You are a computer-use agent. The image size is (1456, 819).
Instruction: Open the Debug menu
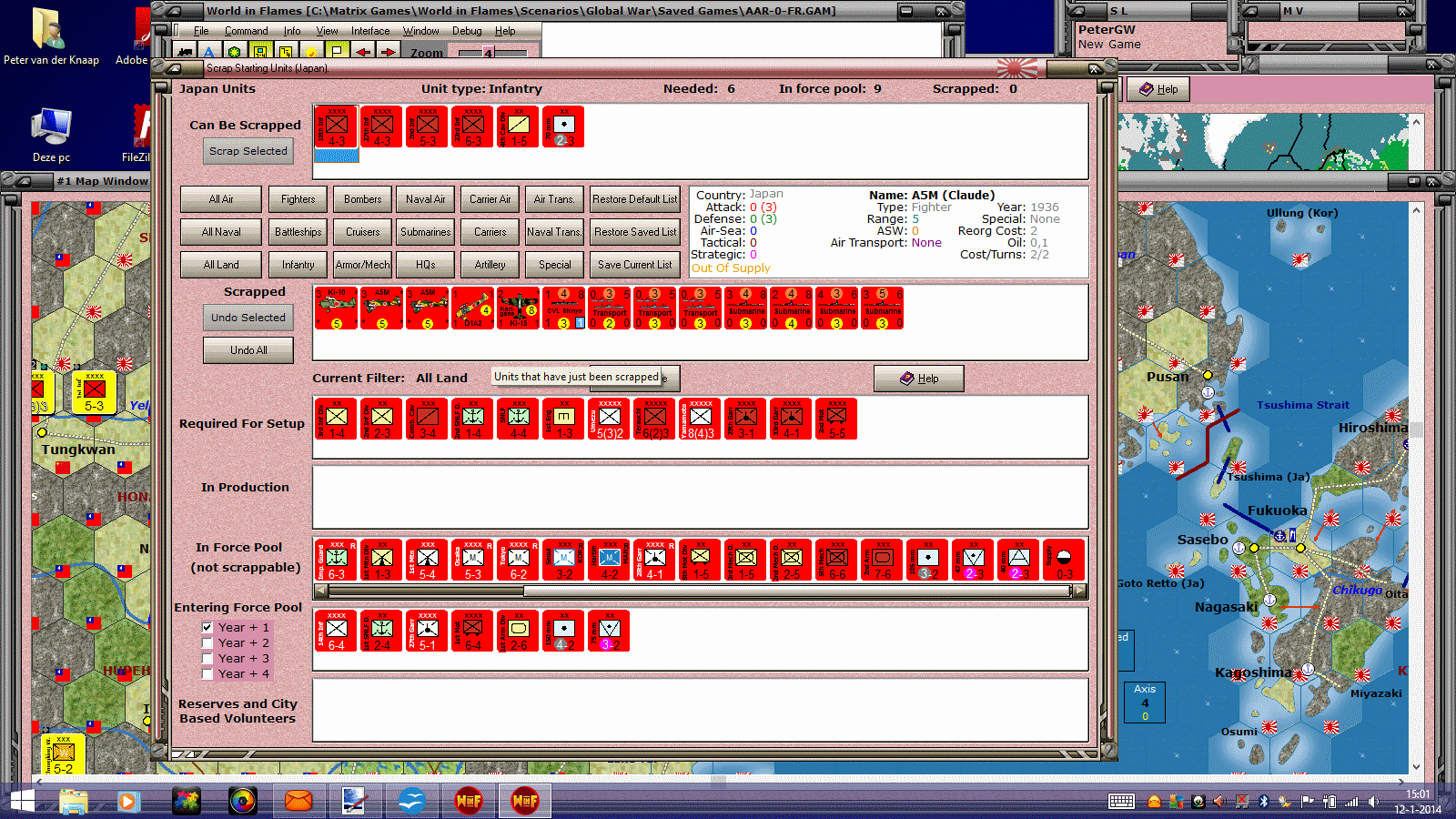click(467, 31)
